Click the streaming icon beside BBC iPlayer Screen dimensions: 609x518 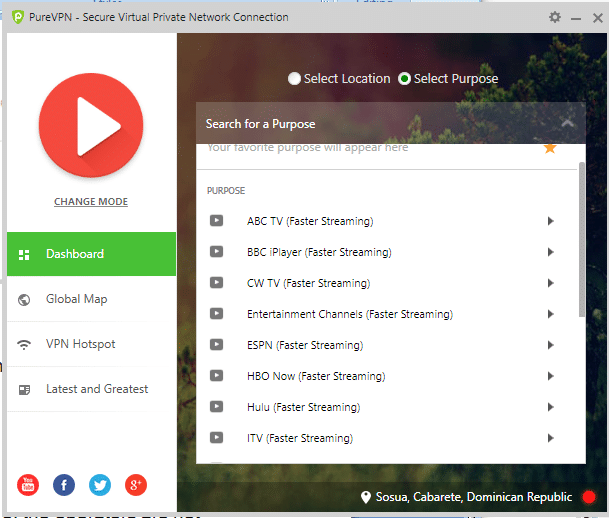tap(216, 252)
